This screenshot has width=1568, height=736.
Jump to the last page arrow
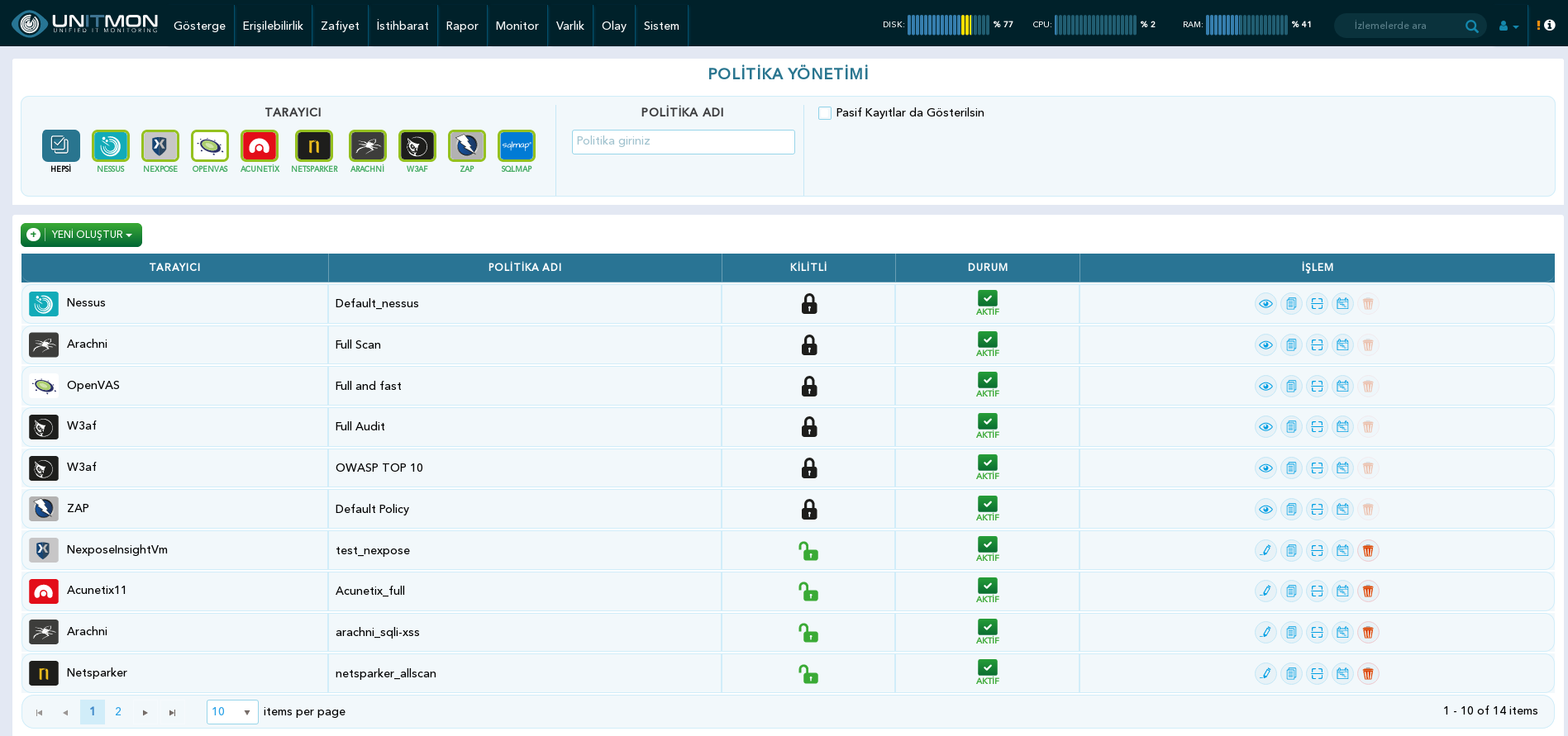[x=172, y=712]
